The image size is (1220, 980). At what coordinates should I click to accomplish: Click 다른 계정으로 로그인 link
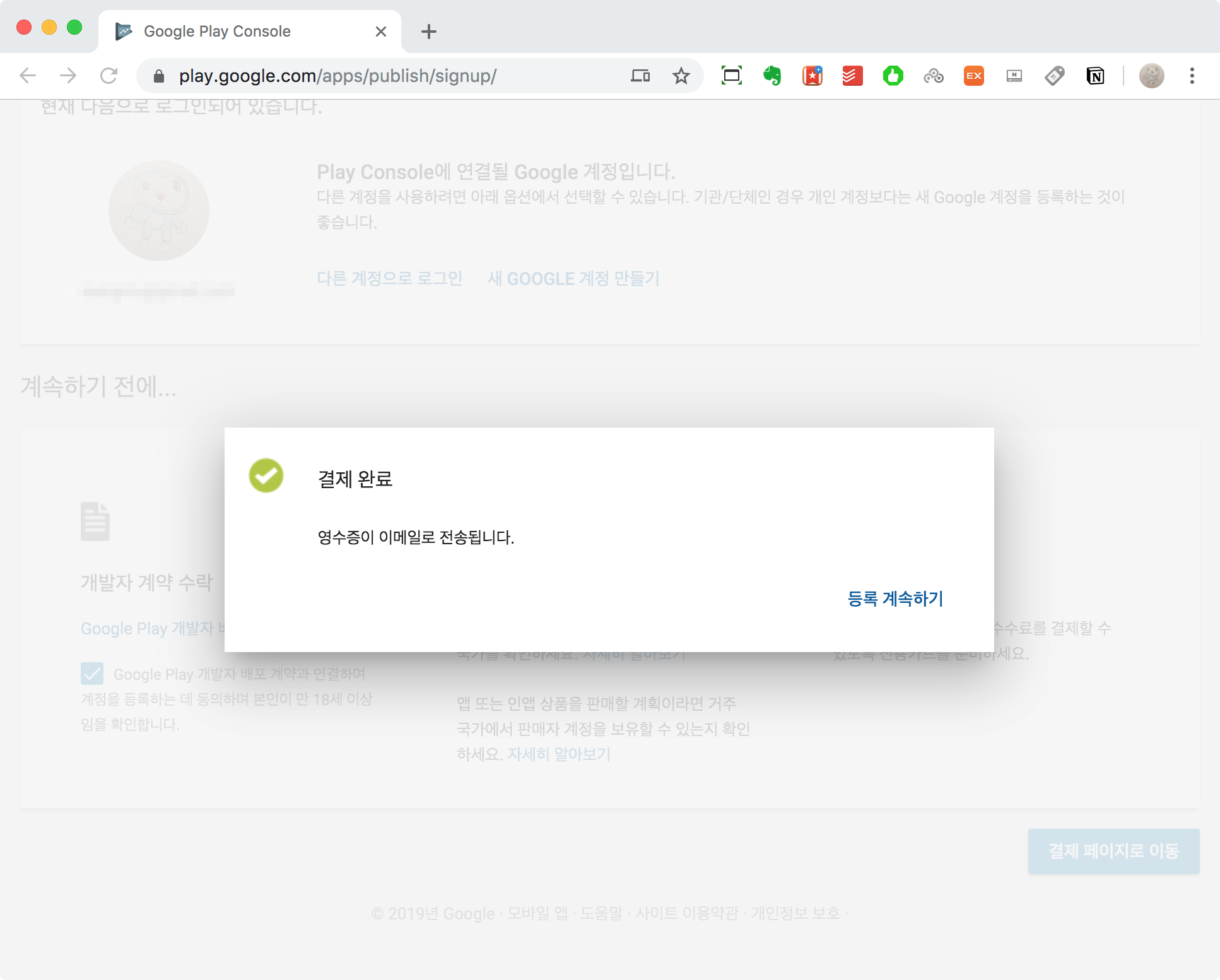[389, 278]
